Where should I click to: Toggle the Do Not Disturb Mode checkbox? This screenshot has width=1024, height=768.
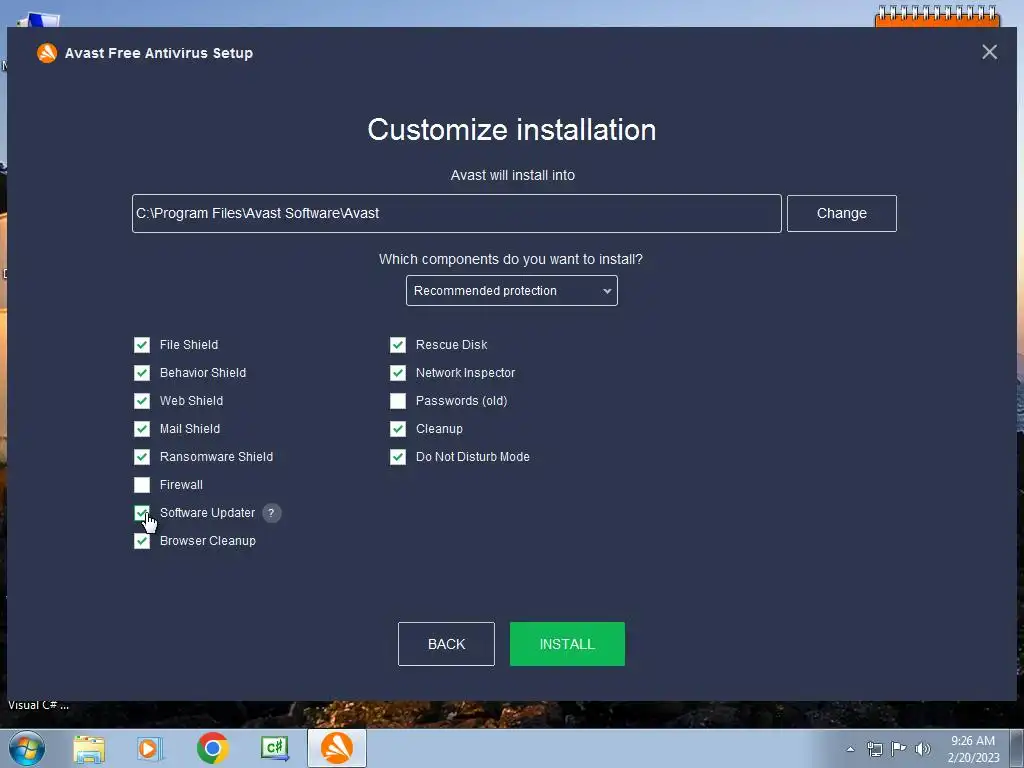click(x=398, y=457)
